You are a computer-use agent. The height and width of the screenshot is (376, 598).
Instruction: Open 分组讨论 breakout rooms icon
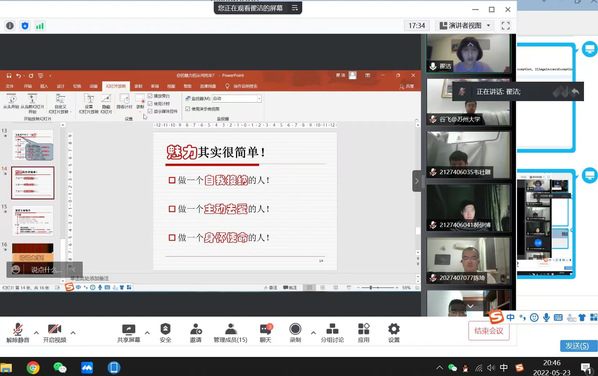[332, 333]
